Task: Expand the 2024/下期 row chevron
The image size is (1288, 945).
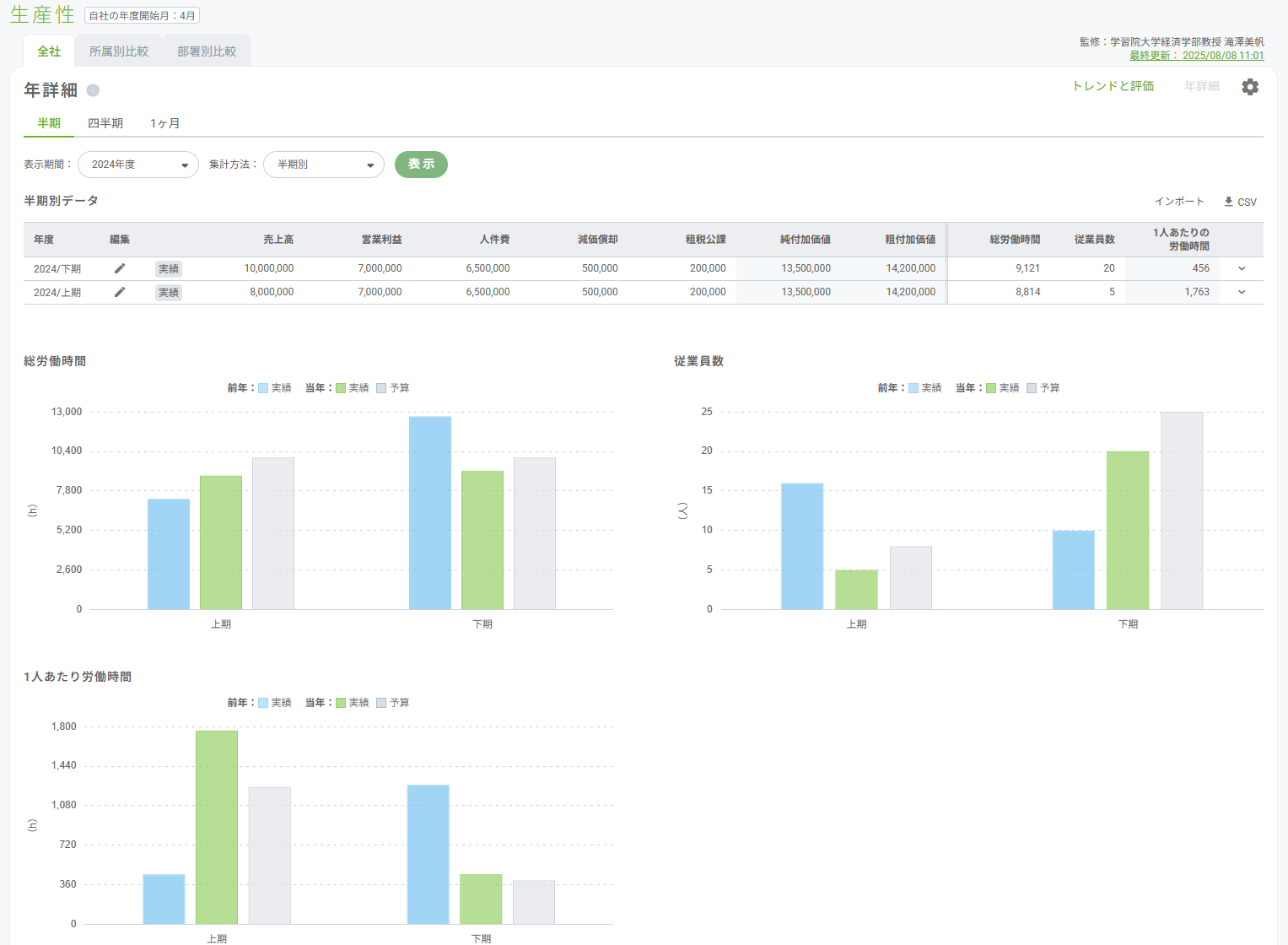Action: [x=1242, y=268]
